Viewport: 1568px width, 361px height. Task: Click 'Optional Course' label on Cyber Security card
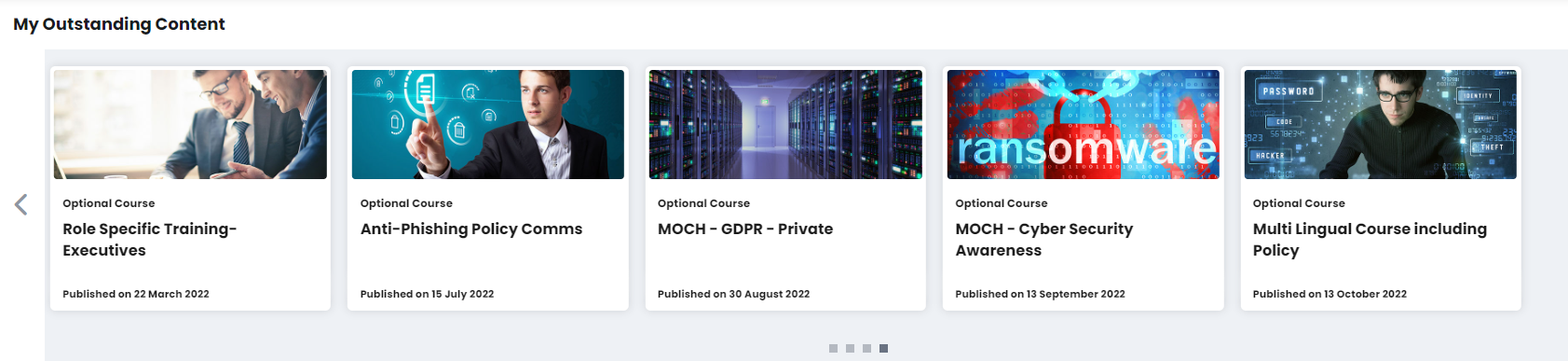tap(1002, 203)
